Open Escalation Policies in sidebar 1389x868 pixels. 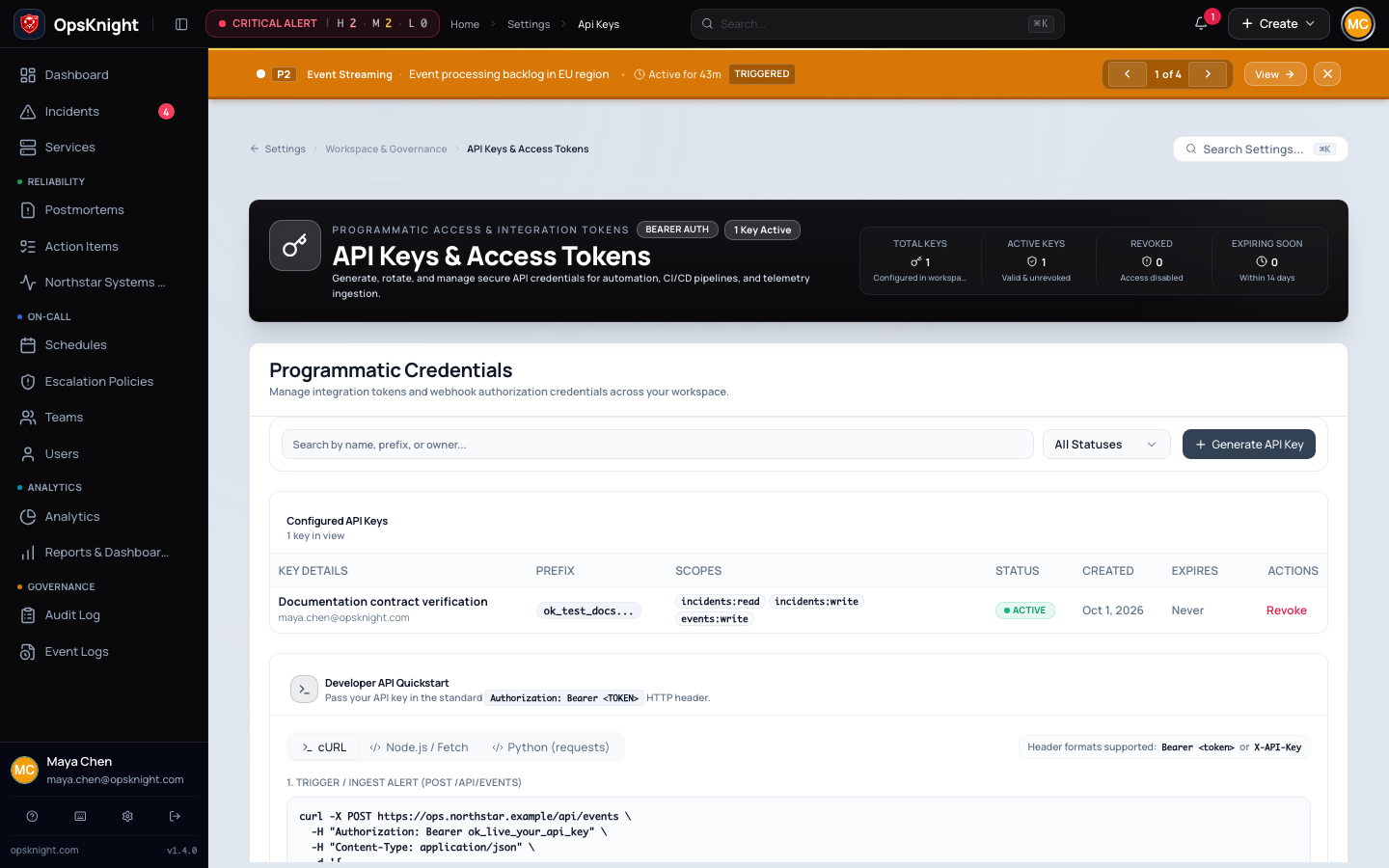pos(104,382)
